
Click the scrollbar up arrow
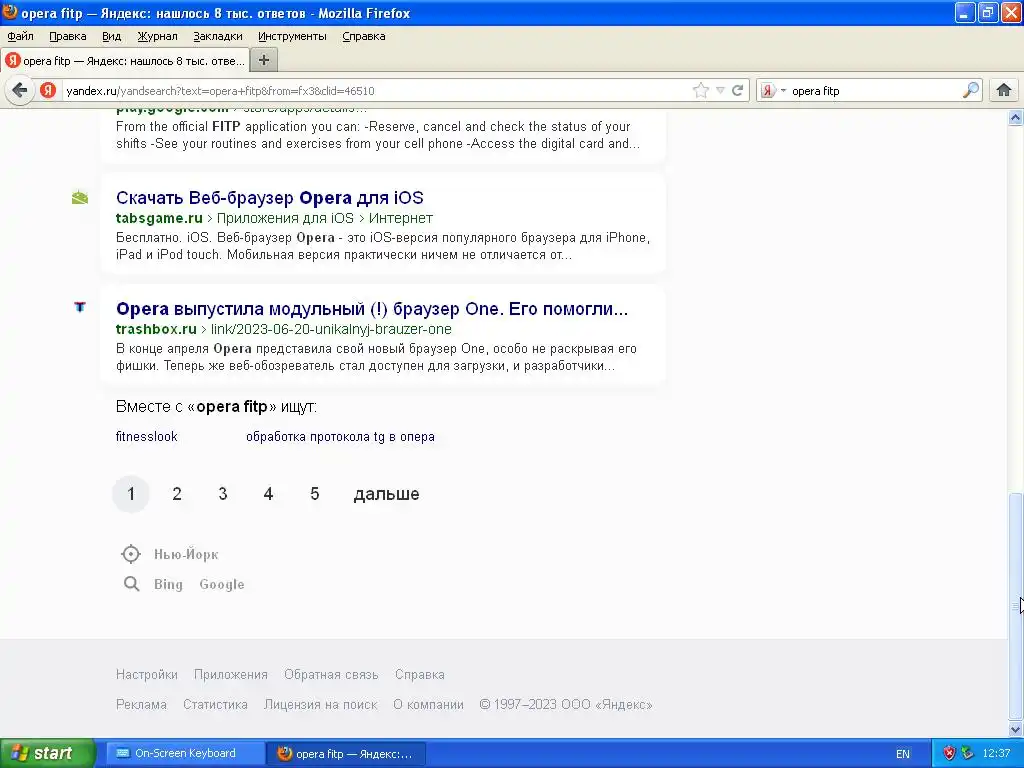coord(1016,118)
